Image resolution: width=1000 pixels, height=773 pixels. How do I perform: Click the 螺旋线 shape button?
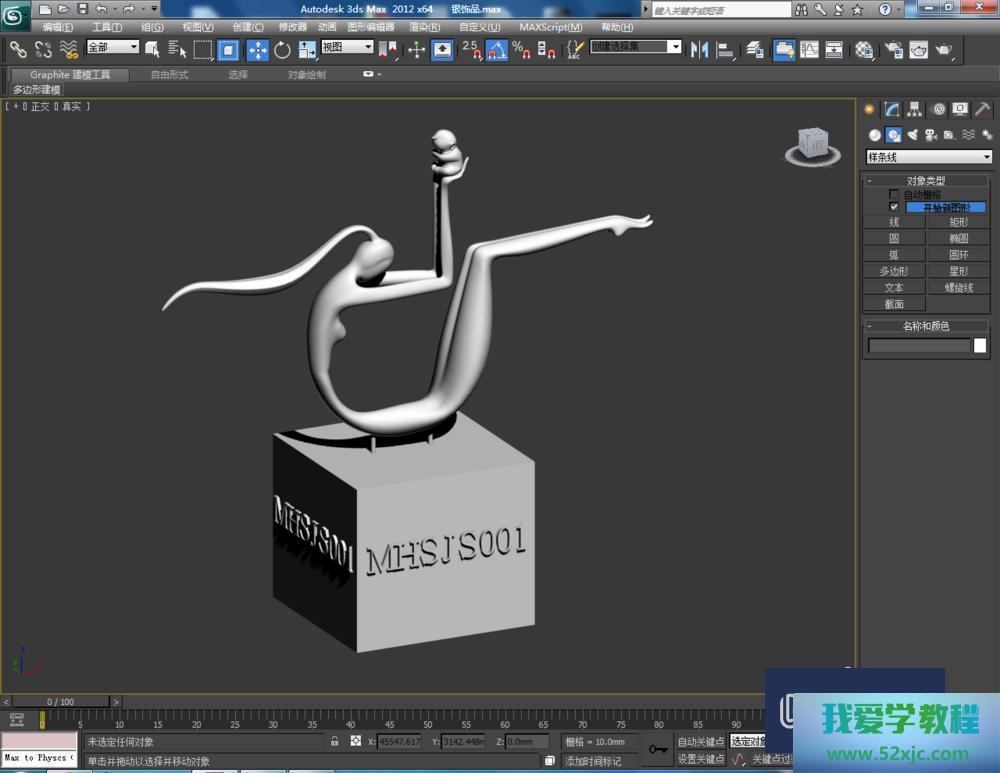pyautogui.click(x=958, y=288)
